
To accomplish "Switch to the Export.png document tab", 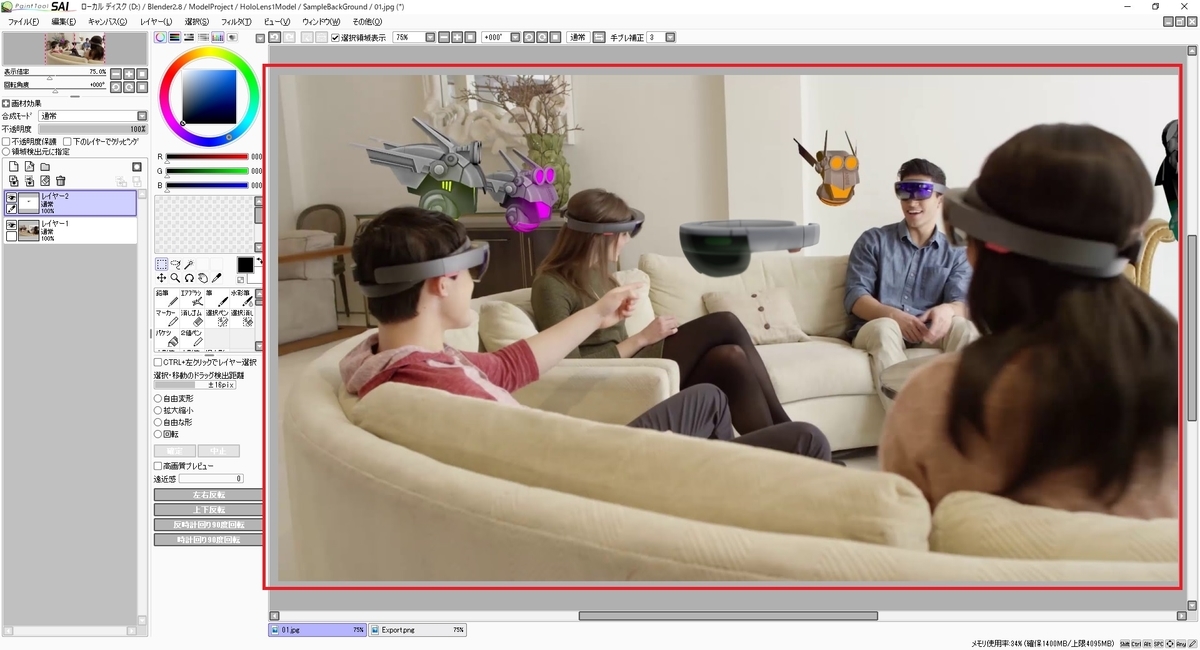I will (418, 630).
